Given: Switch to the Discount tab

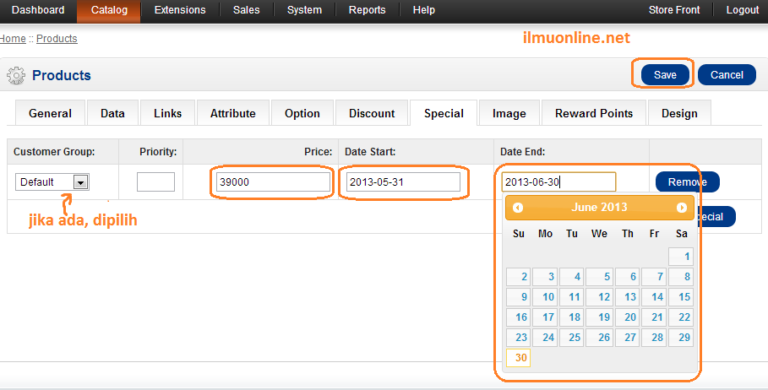Looking at the screenshot, I should click(x=372, y=113).
